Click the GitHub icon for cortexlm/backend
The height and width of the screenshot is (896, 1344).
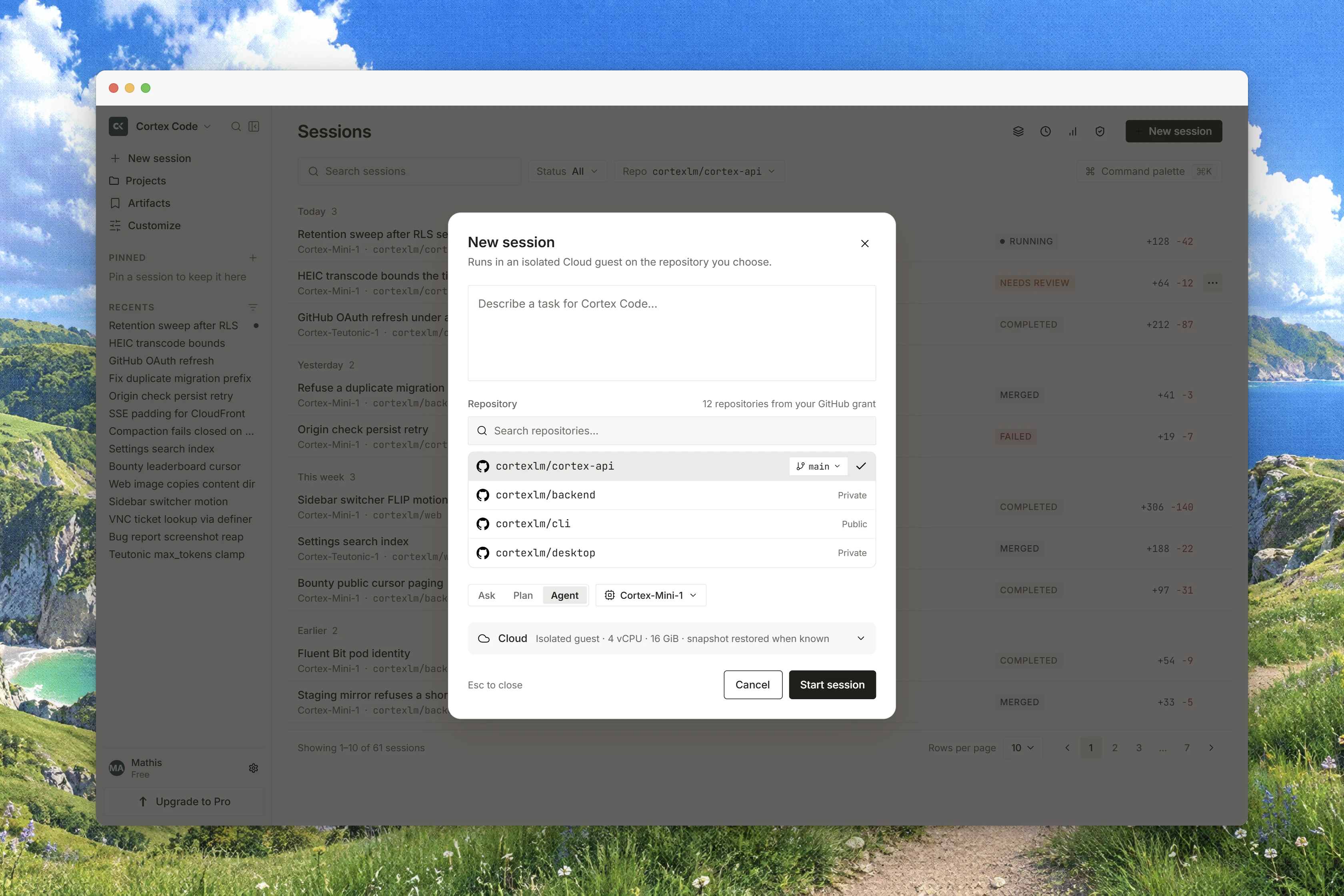pos(483,495)
